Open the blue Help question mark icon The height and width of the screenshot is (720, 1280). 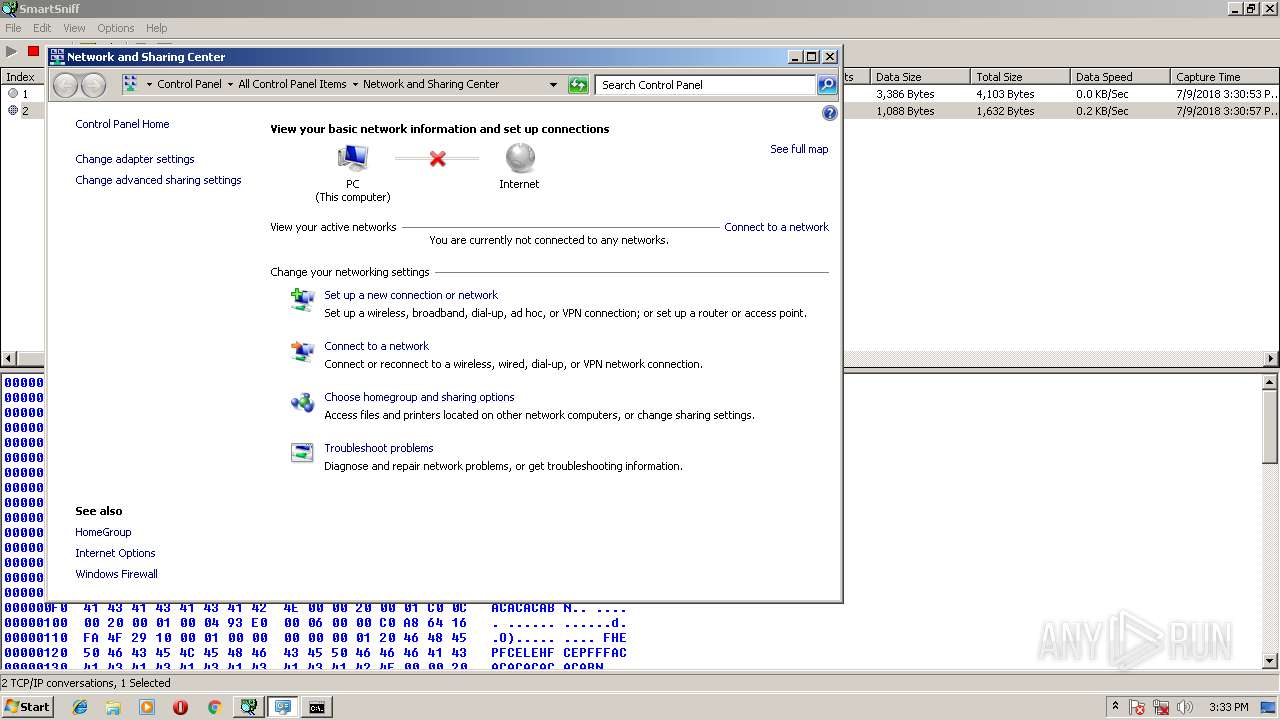tap(829, 113)
